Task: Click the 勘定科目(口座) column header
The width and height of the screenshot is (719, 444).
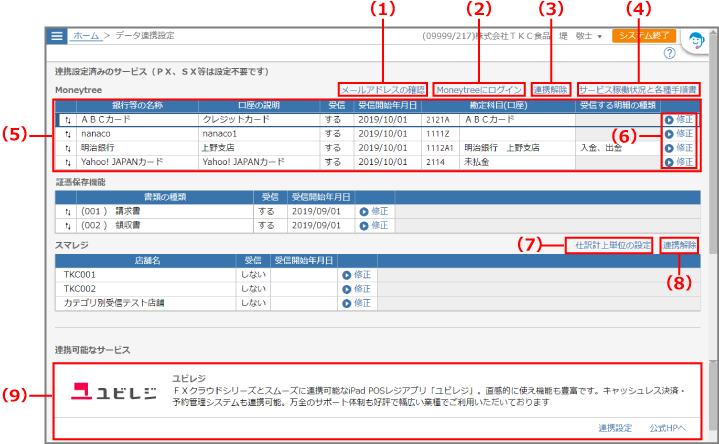Action: [x=498, y=105]
